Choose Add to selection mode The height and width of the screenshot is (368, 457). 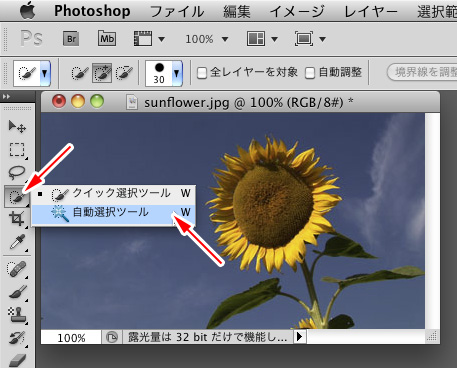pos(102,73)
